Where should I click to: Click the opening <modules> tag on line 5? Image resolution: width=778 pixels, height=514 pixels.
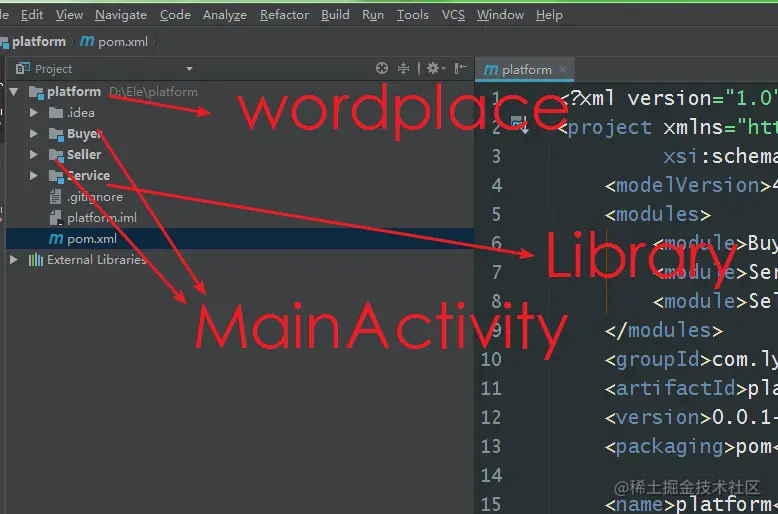[658, 214]
